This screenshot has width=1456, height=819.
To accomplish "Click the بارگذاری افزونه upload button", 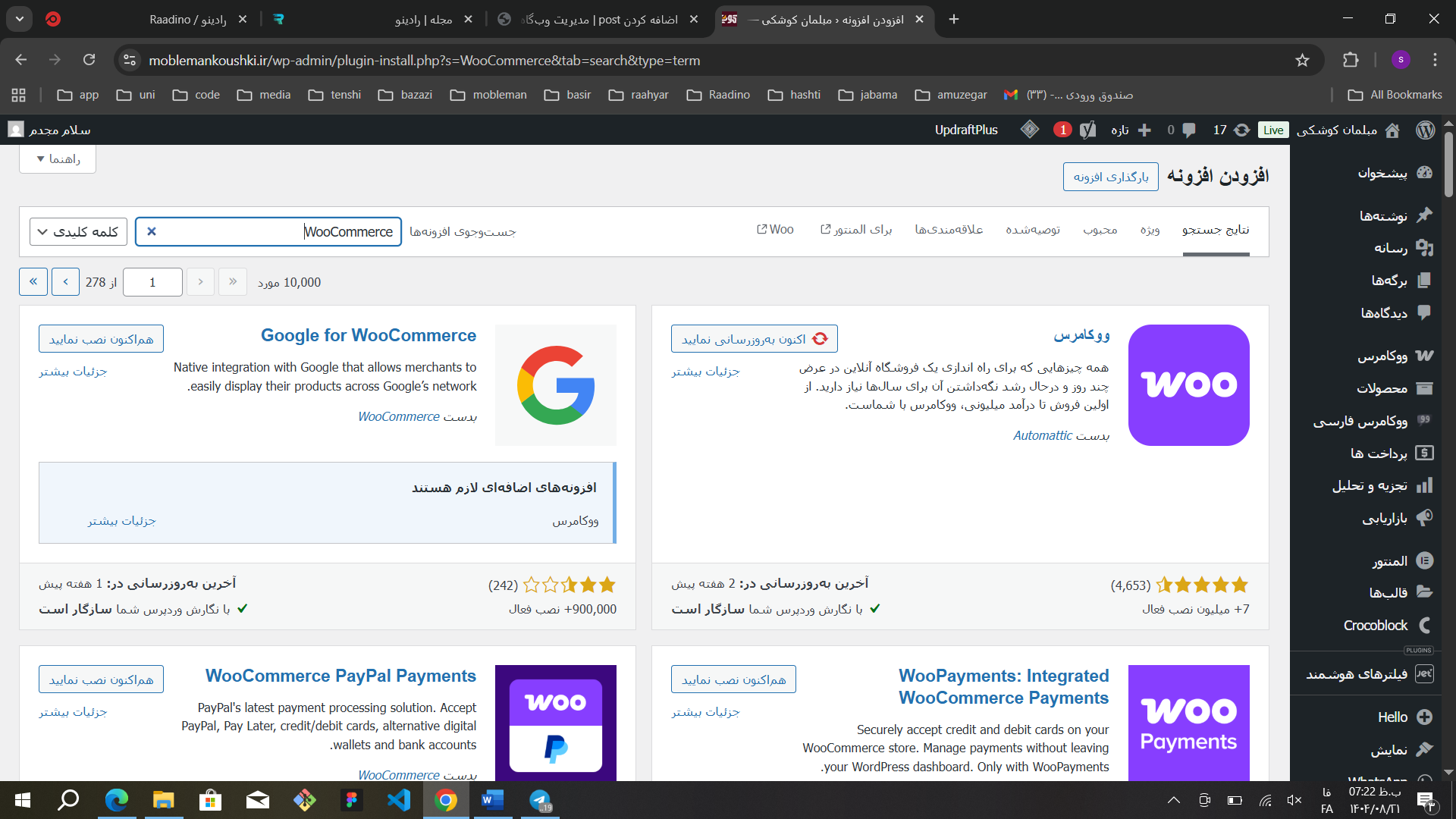I will click(x=1110, y=176).
